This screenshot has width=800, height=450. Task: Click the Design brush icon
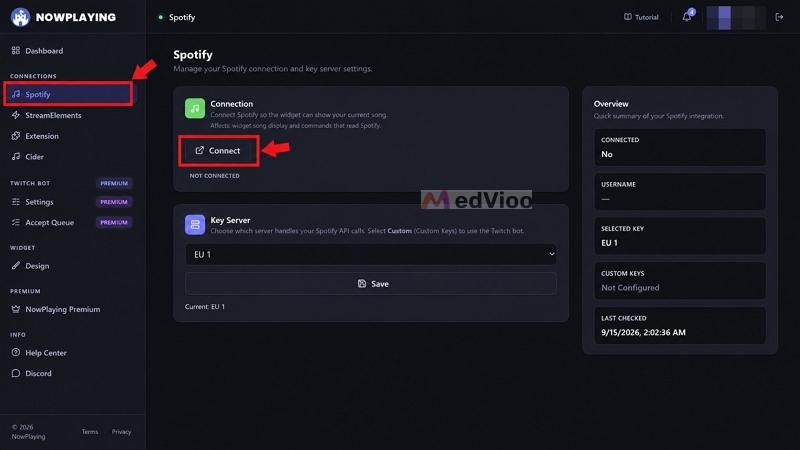pyautogui.click(x=16, y=266)
